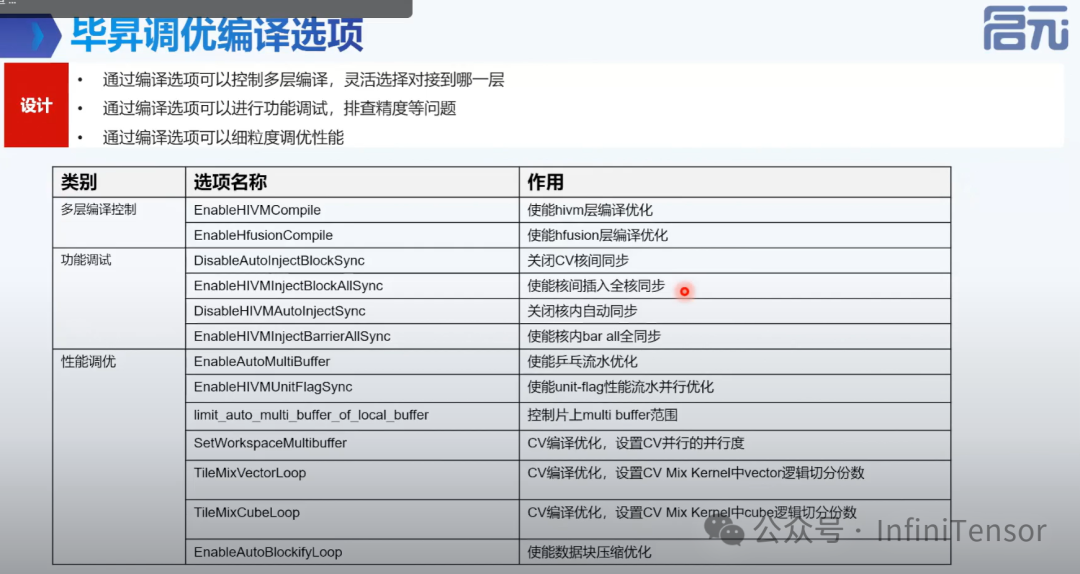The height and width of the screenshot is (574, 1080).
Task: Click the SetWorkspaceMultibuffer option name
Action: [270, 443]
